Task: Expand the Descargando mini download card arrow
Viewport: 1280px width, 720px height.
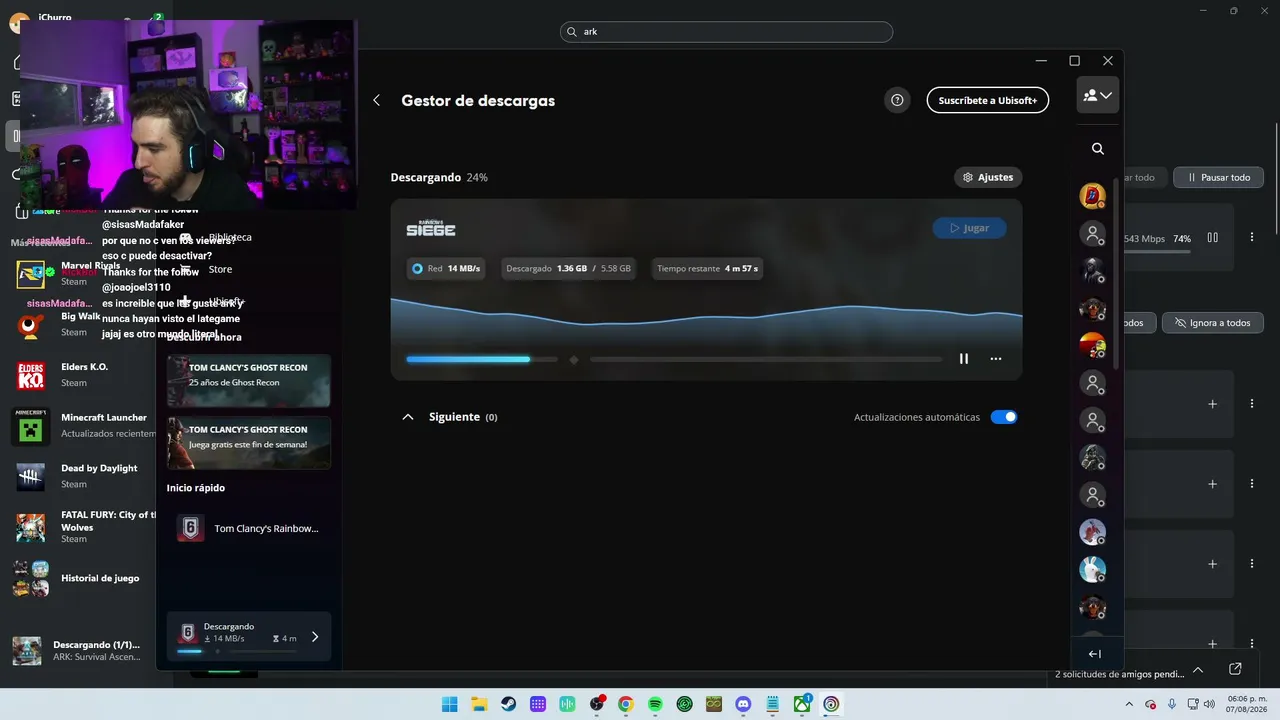Action: coord(315,637)
